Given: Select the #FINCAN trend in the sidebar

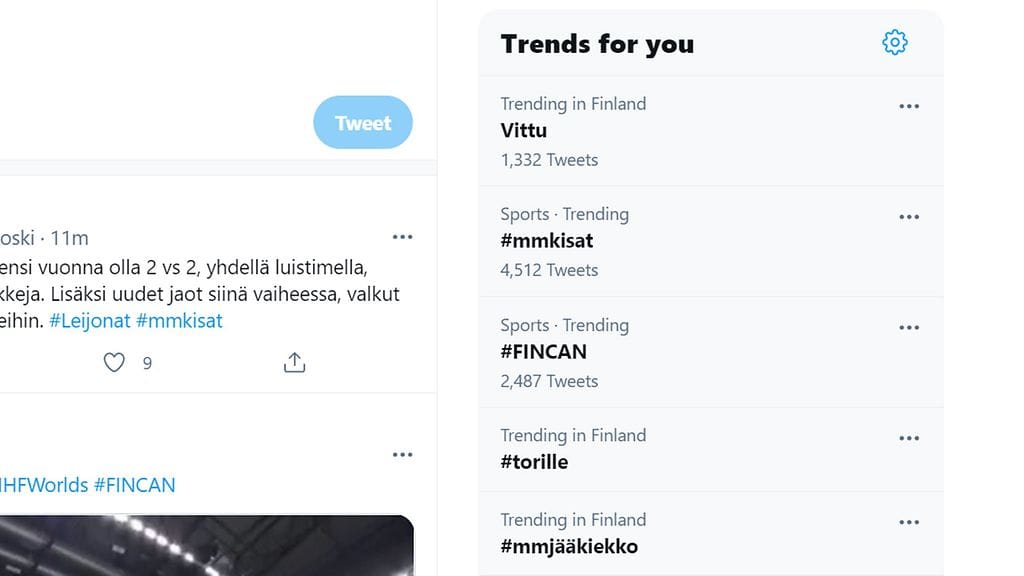Looking at the screenshot, I should [544, 352].
